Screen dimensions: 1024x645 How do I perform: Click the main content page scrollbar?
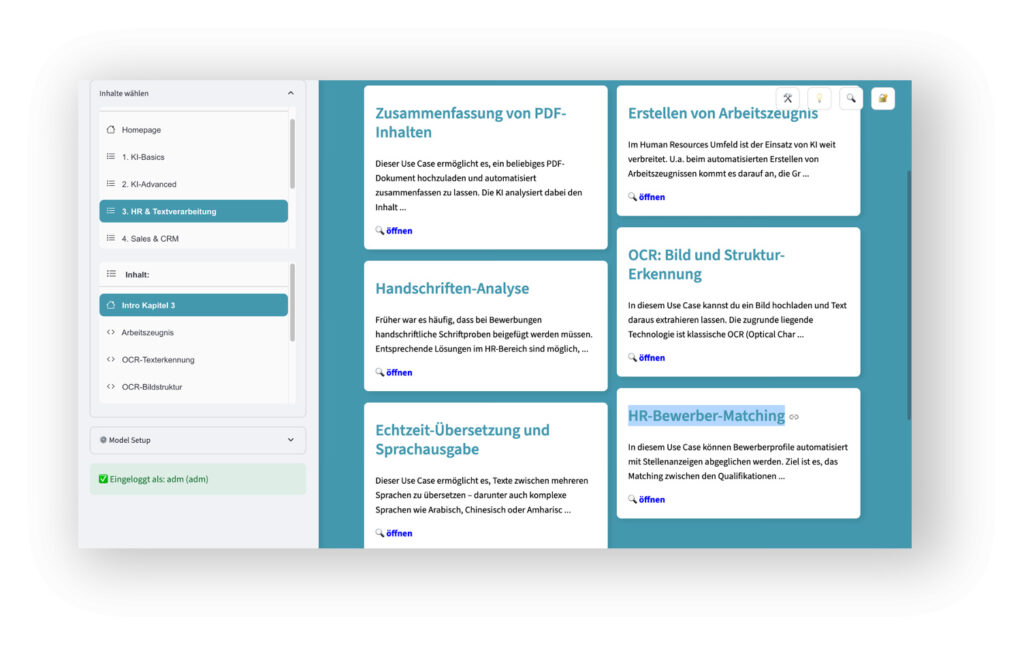pyautogui.click(x=908, y=295)
